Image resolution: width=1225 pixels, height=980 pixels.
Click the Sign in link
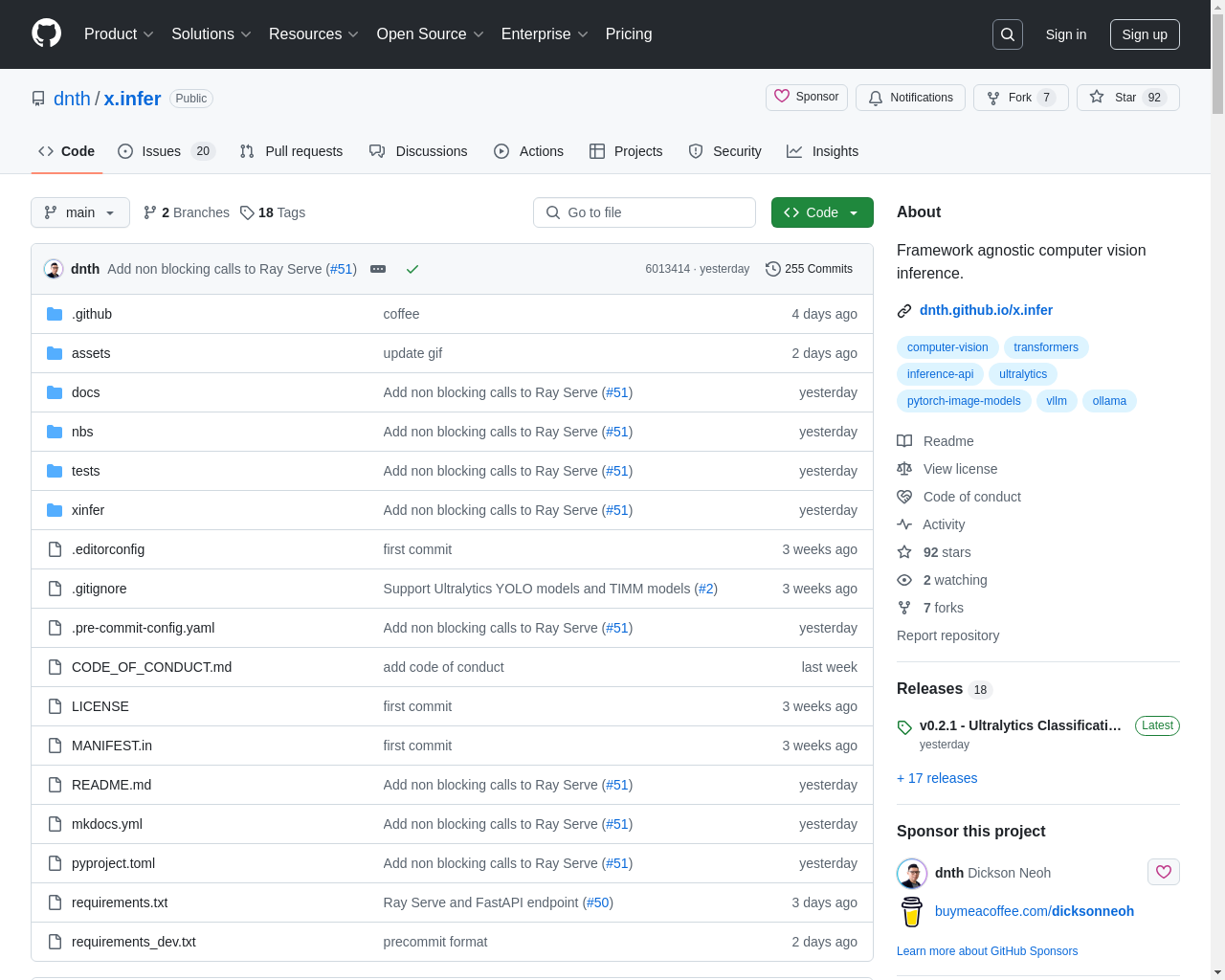click(1066, 34)
